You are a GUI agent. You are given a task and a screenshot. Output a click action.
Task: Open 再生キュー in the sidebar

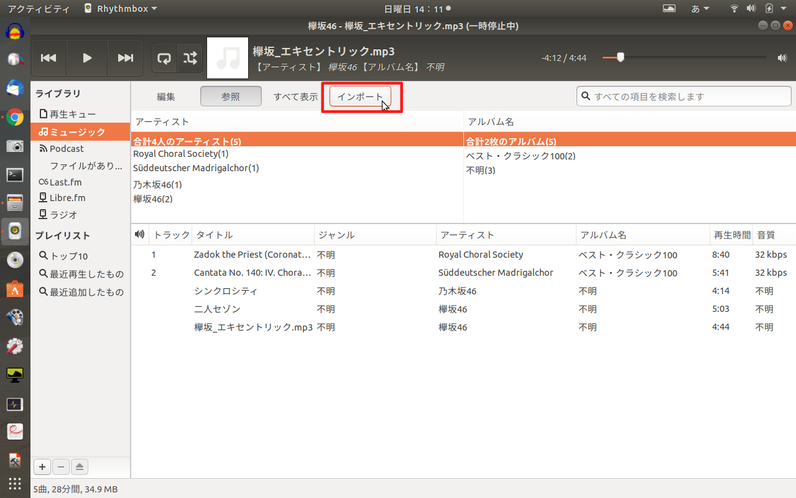coord(80,114)
